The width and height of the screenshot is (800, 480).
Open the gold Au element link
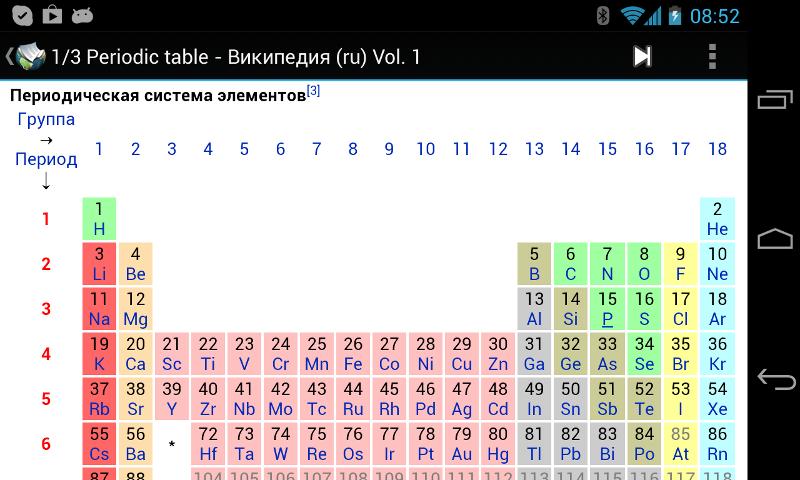(x=462, y=454)
